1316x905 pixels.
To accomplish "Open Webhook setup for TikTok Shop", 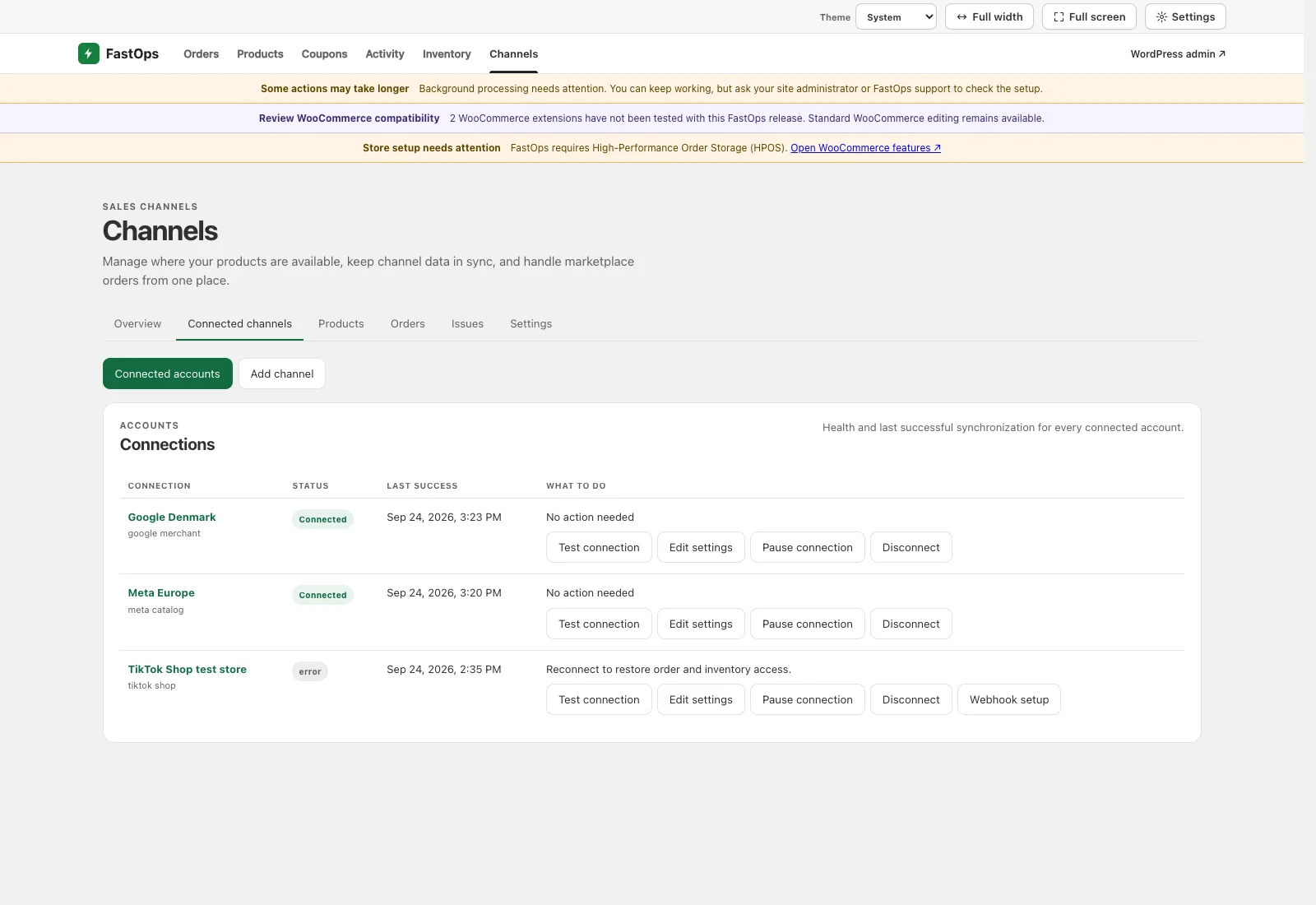I will (1009, 699).
